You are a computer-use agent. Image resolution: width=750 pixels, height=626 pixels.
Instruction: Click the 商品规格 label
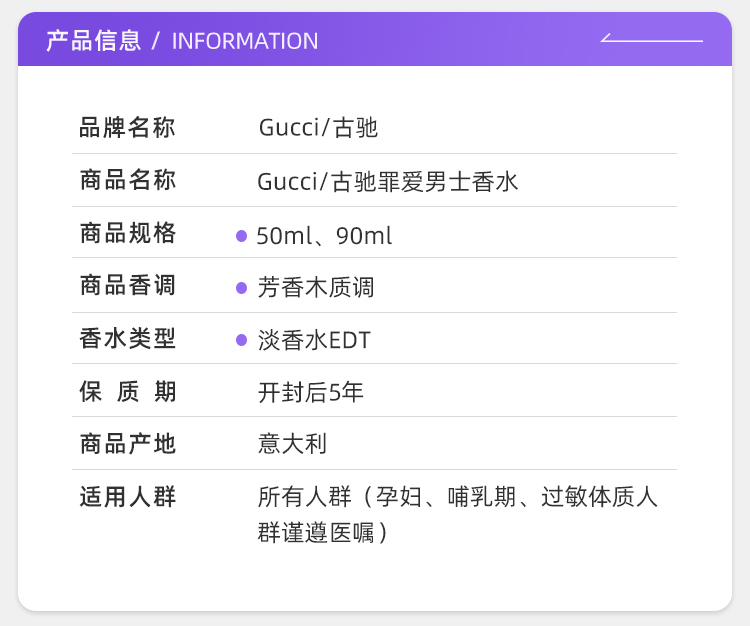[x=127, y=234]
